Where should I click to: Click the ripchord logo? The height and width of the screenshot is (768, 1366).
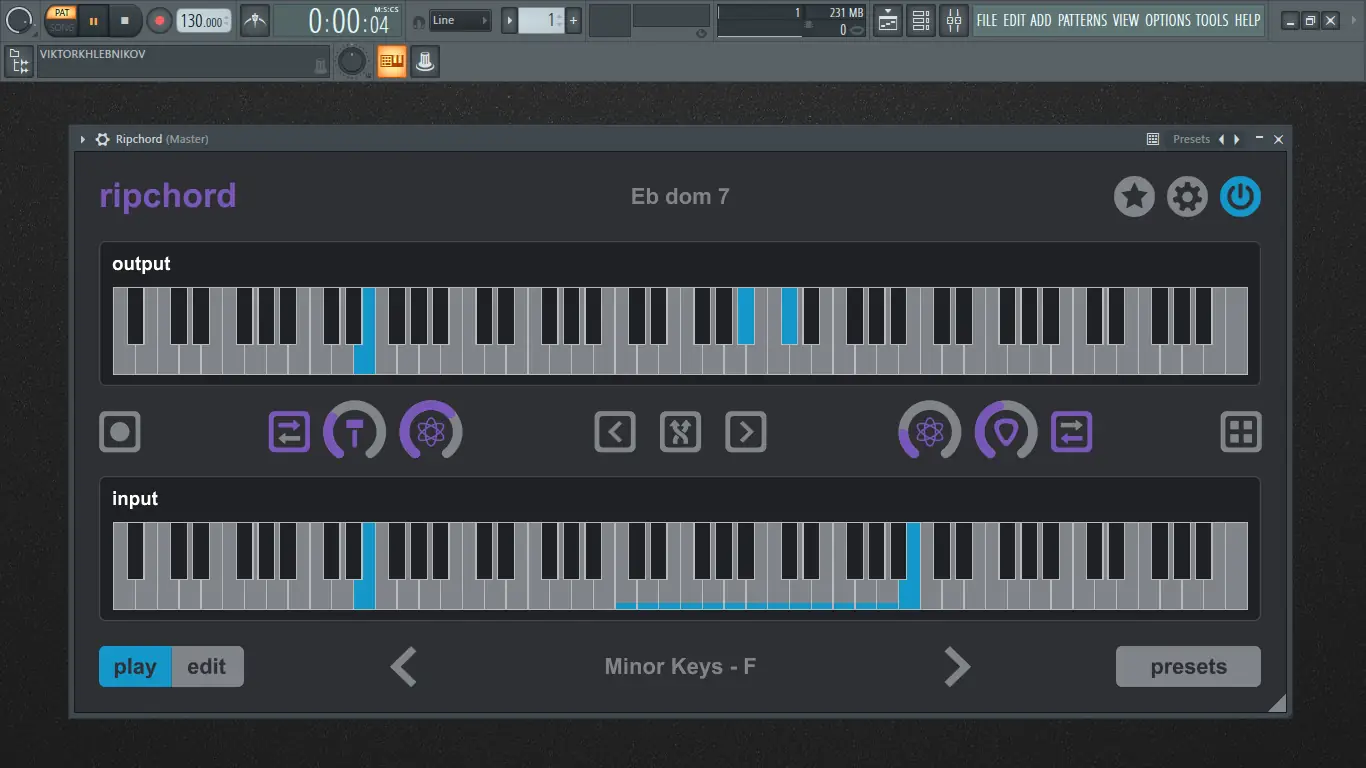168,196
